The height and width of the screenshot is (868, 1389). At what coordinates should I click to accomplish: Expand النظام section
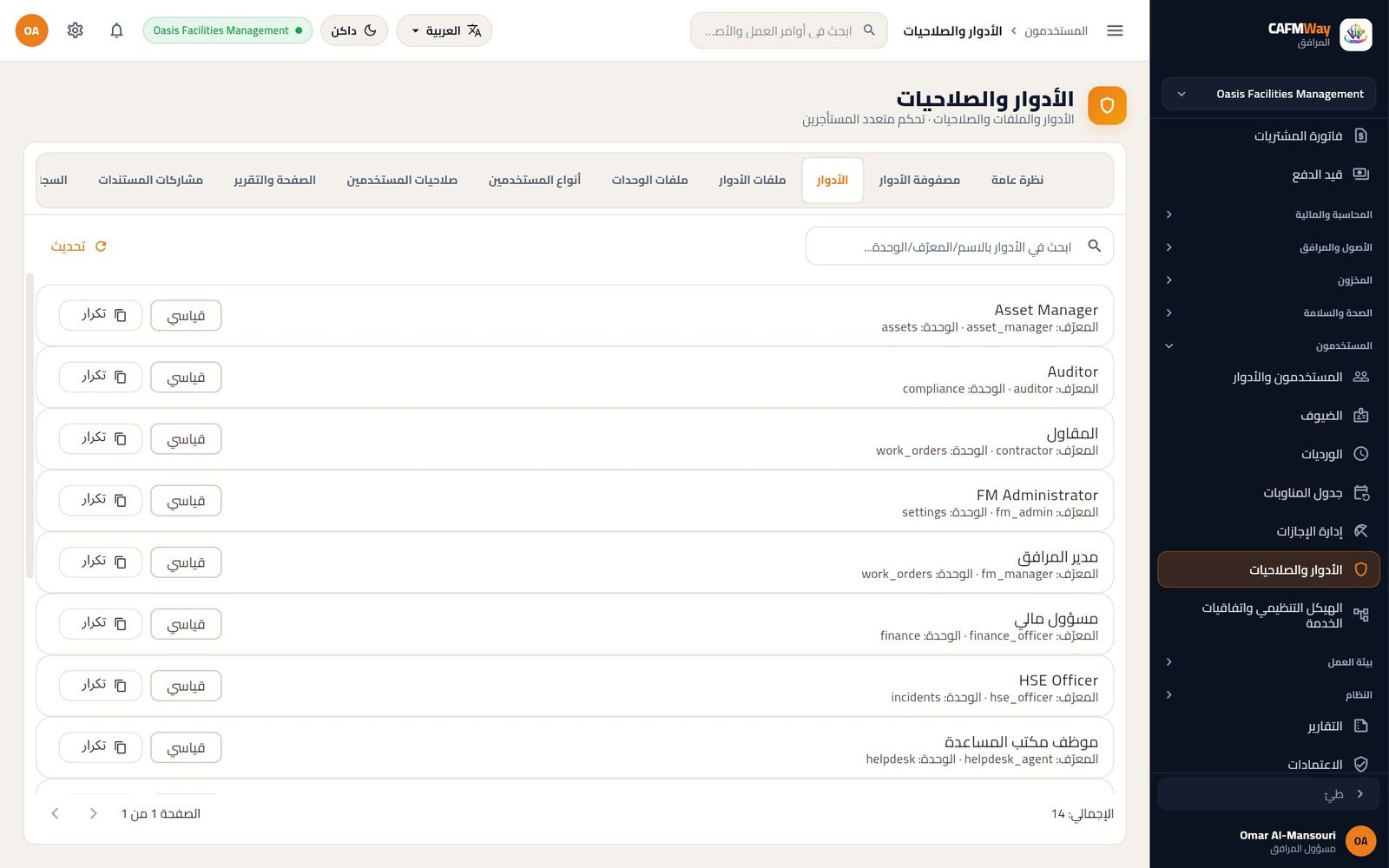click(x=1268, y=694)
